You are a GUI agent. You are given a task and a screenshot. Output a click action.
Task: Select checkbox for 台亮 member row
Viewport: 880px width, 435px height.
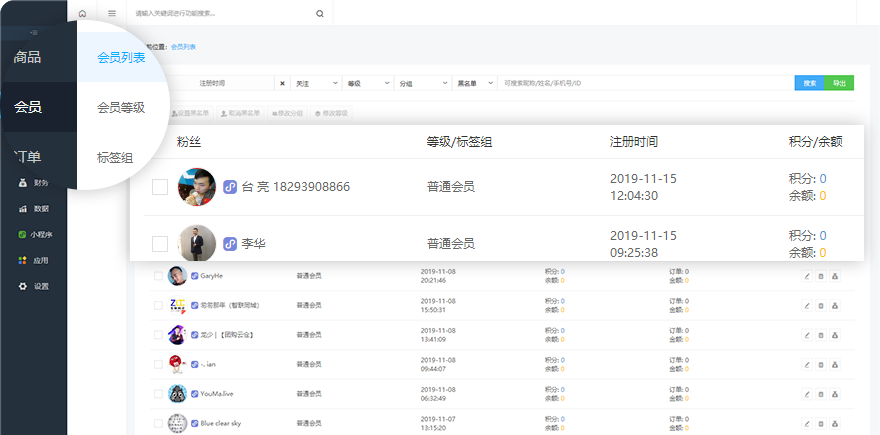(x=160, y=187)
